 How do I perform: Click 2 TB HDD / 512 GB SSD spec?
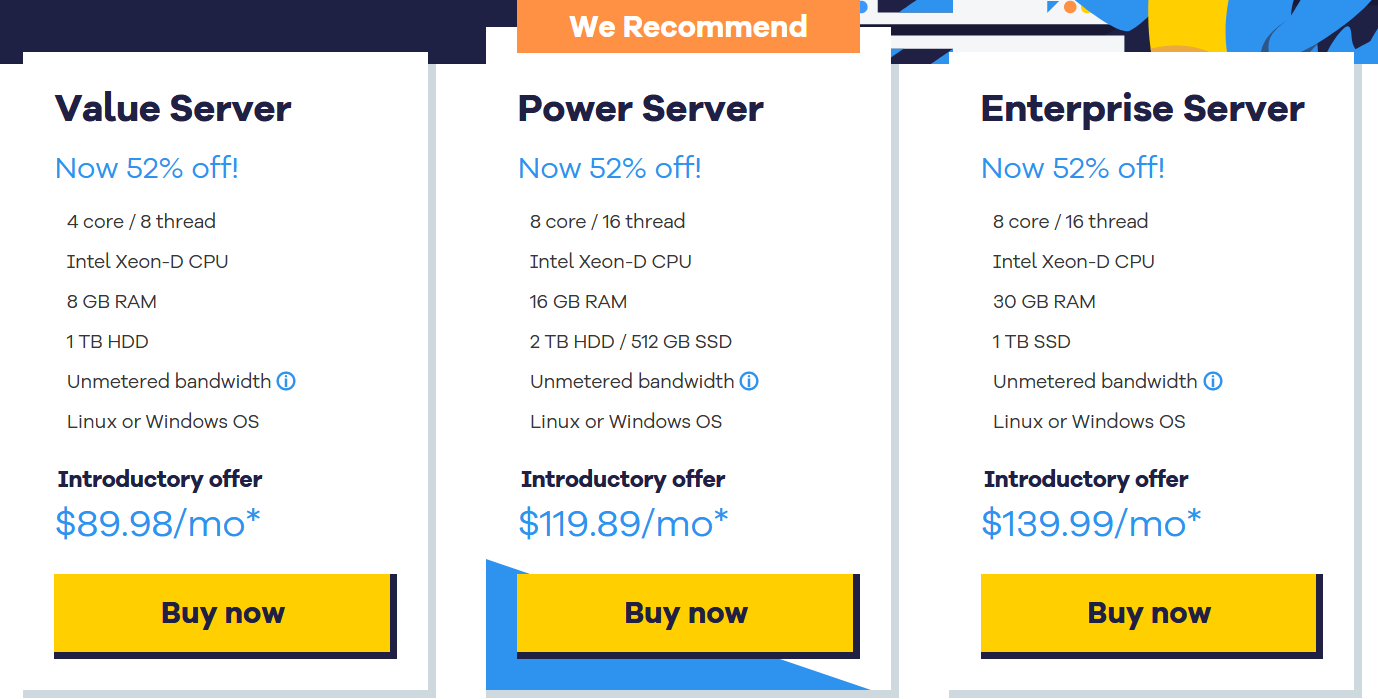pyautogui.click(x=631, y=341)
